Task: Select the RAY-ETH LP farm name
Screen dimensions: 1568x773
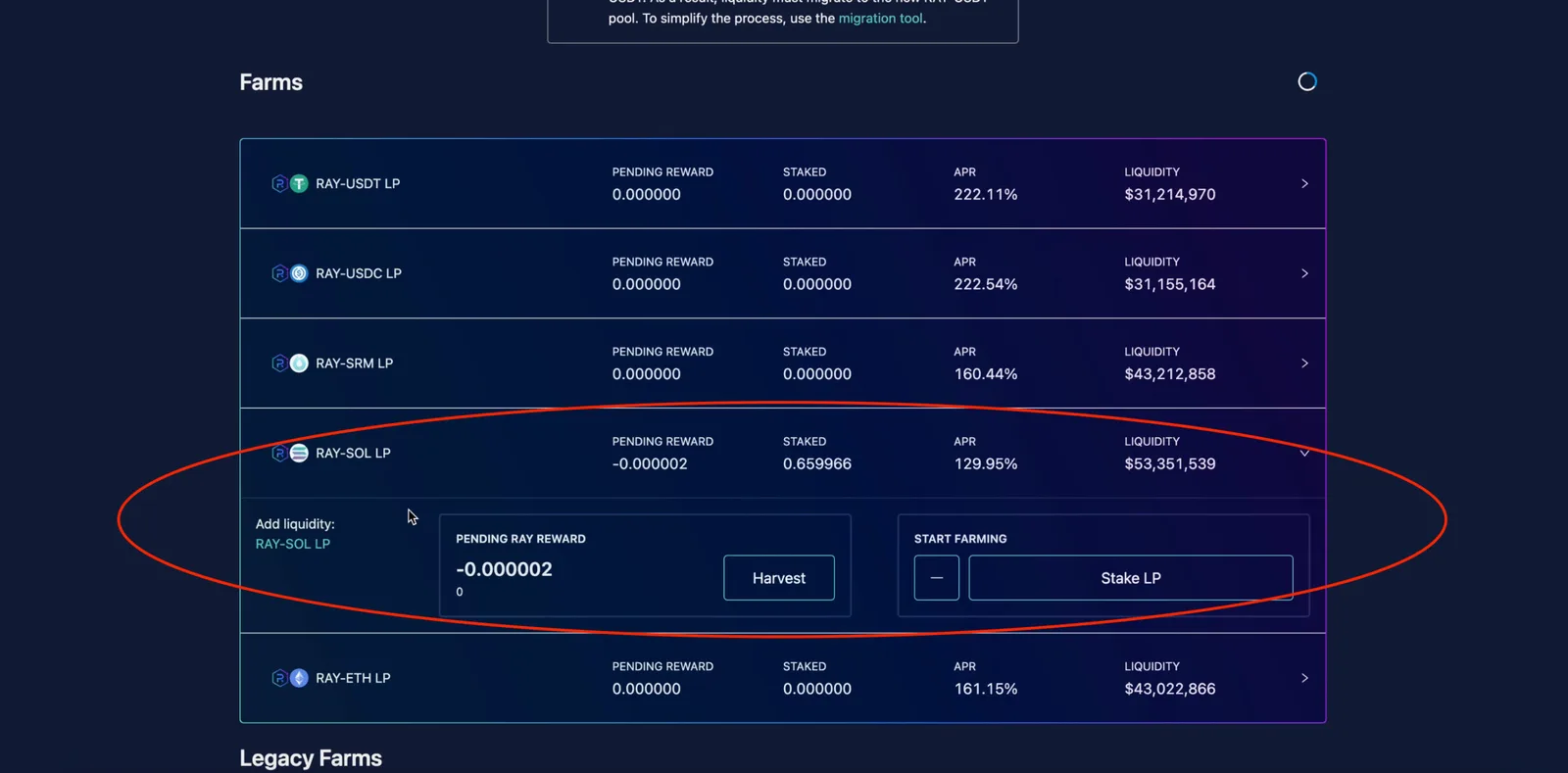Action: click(x=353, y=678)
